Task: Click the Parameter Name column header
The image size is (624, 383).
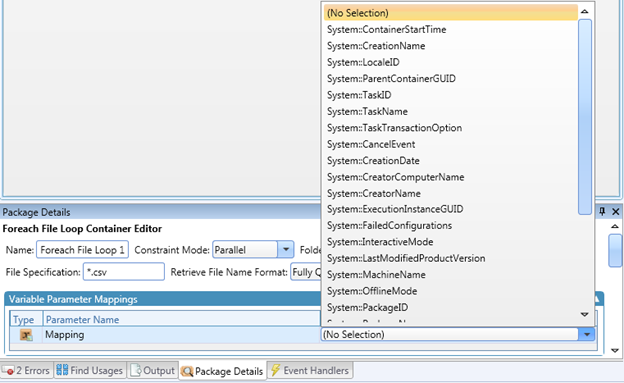Action: [x=181, y=319]
